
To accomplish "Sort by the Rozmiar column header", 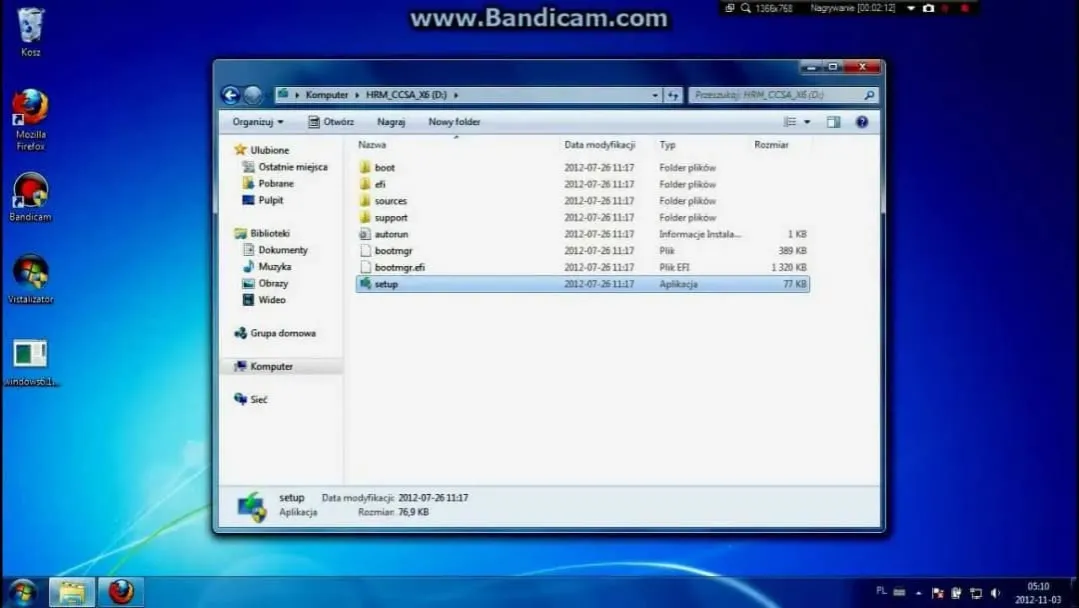I will point(771,144).
